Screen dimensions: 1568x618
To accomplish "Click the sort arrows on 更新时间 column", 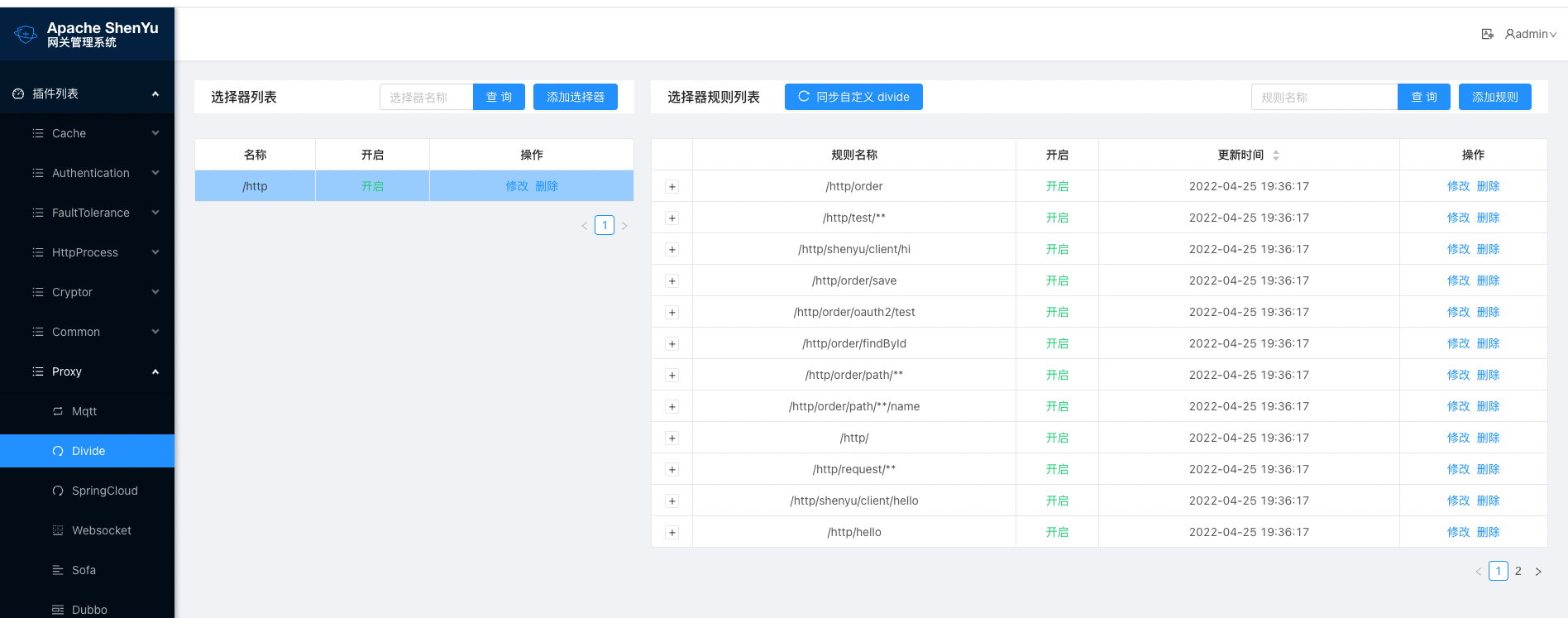I will 1276,156.
